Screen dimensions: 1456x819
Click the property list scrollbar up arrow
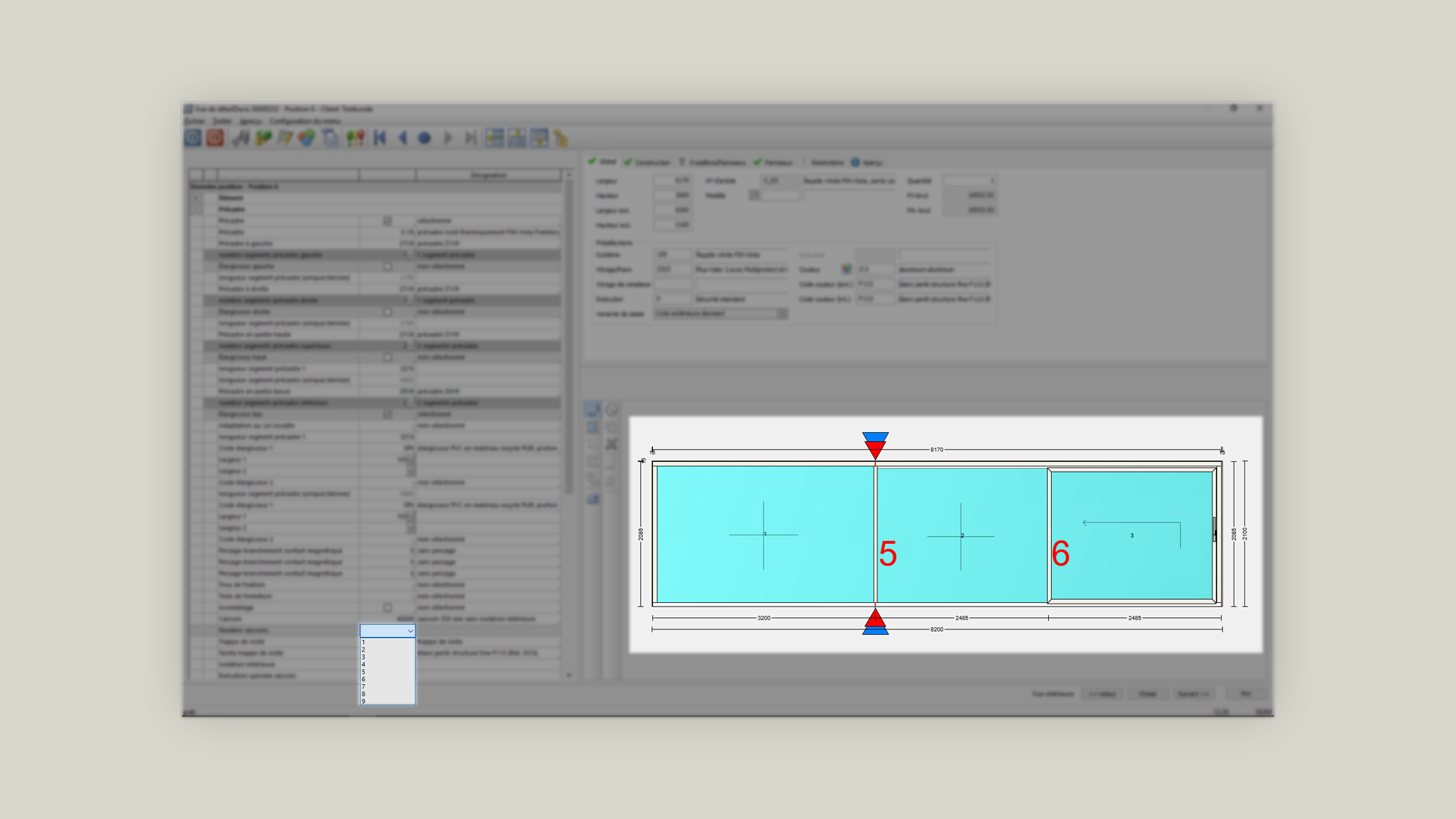pyautogui.click(x=569, y=174)
